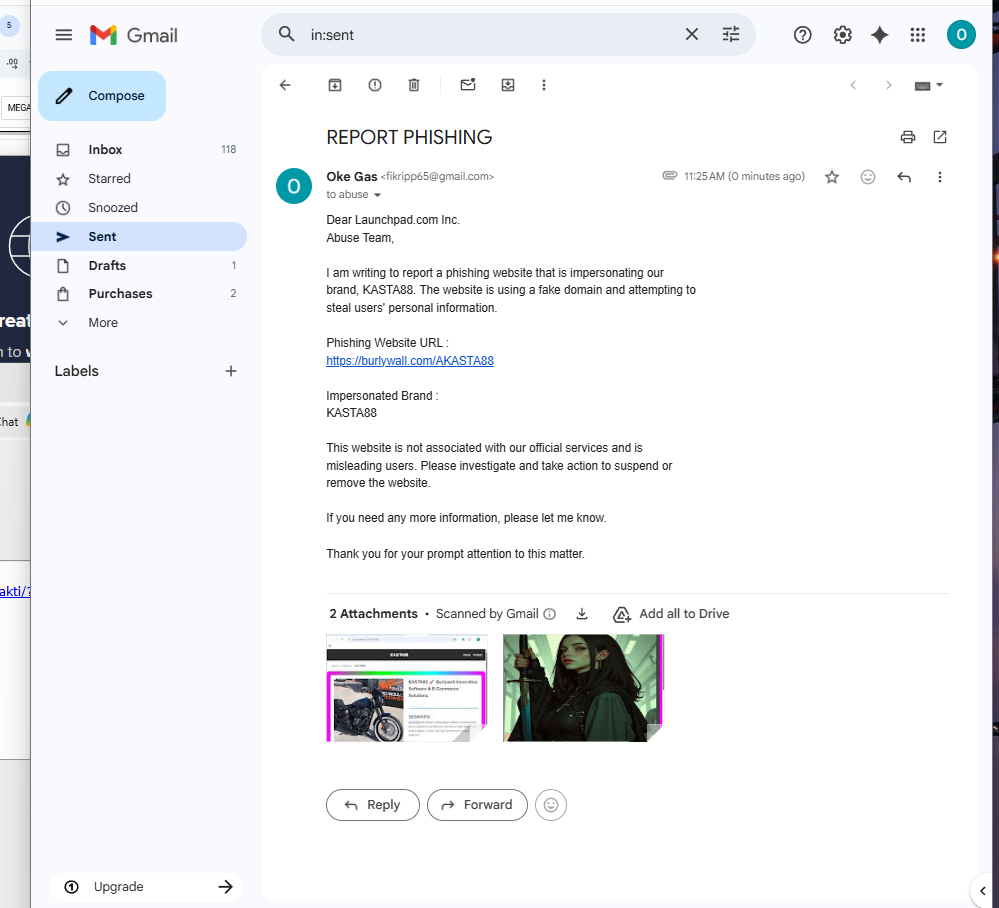This screenshot has height=908, width=999.
Task: Open the Google account avatar
Action: (961, 35)
